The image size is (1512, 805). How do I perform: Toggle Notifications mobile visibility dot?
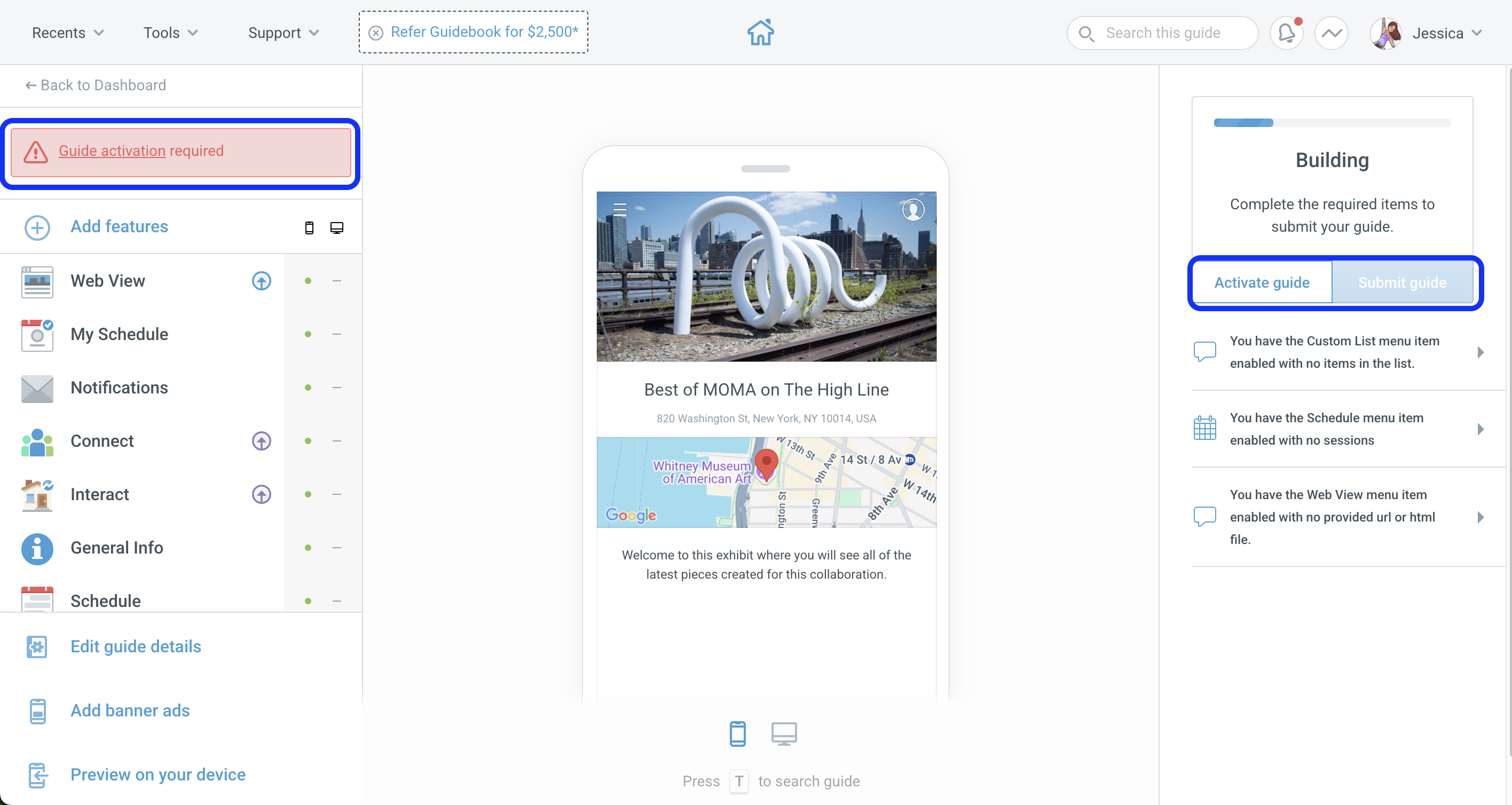[x=308, y=388]
